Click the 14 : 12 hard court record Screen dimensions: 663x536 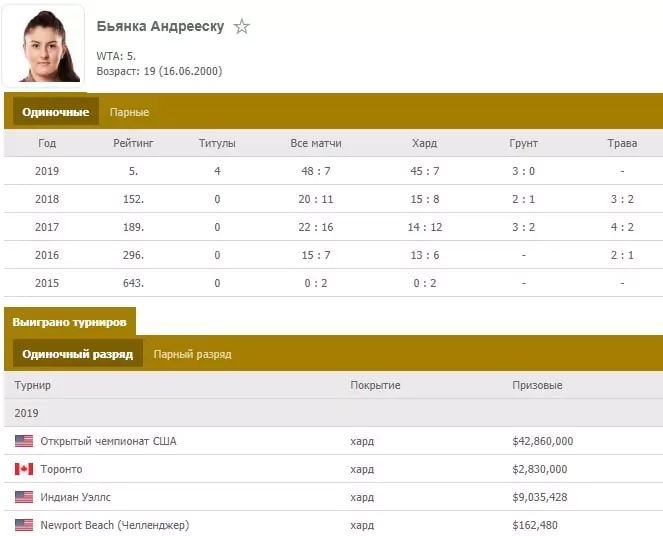point(425,227)
